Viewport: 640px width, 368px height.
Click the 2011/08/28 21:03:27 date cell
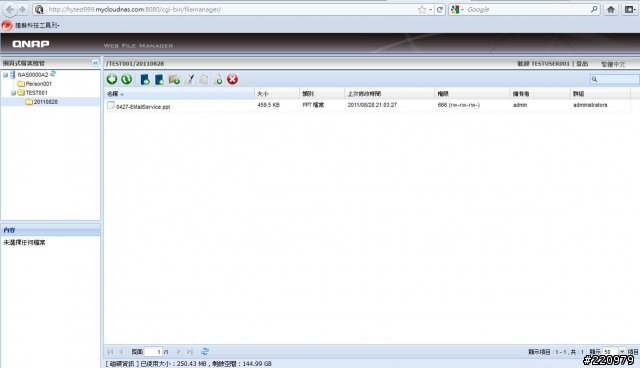coord(372,105)
